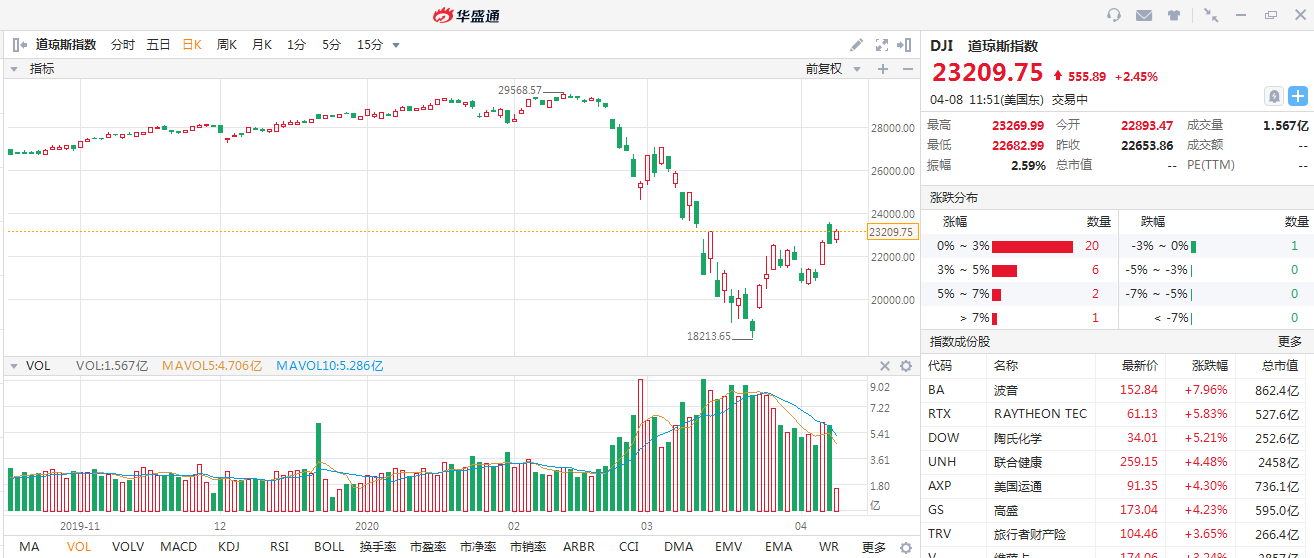
Task: Select the RSI indicator
Action: pos(279,547)
